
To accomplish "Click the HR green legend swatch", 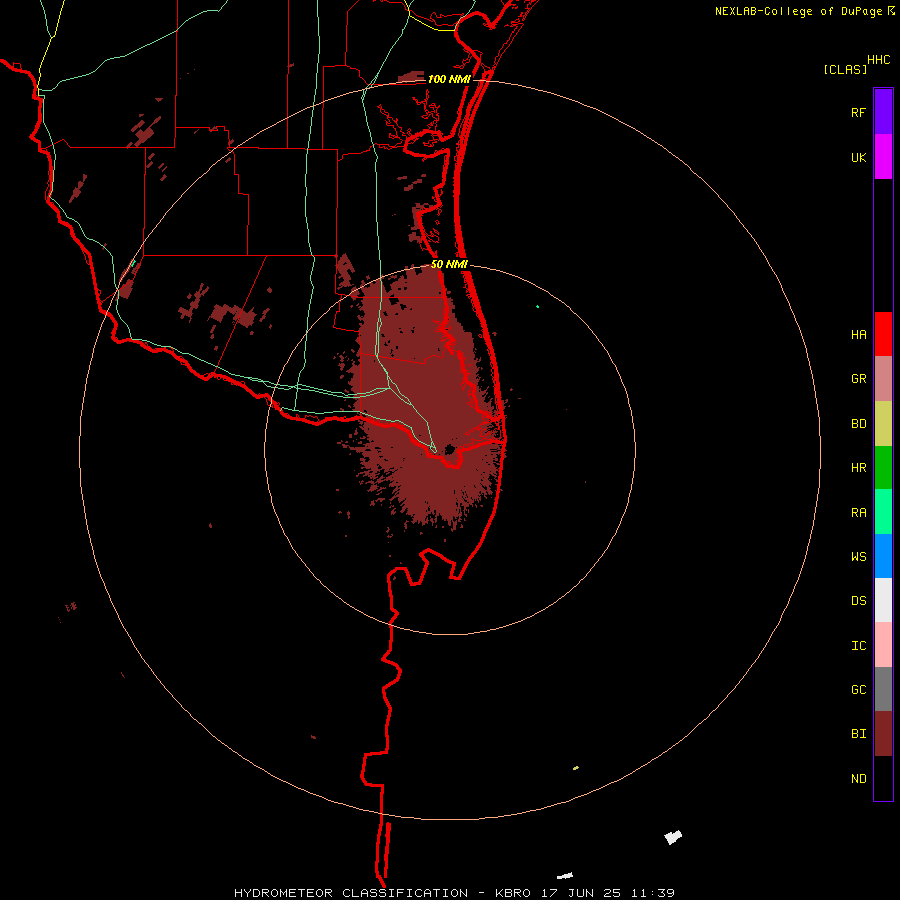I will [883, 467].
